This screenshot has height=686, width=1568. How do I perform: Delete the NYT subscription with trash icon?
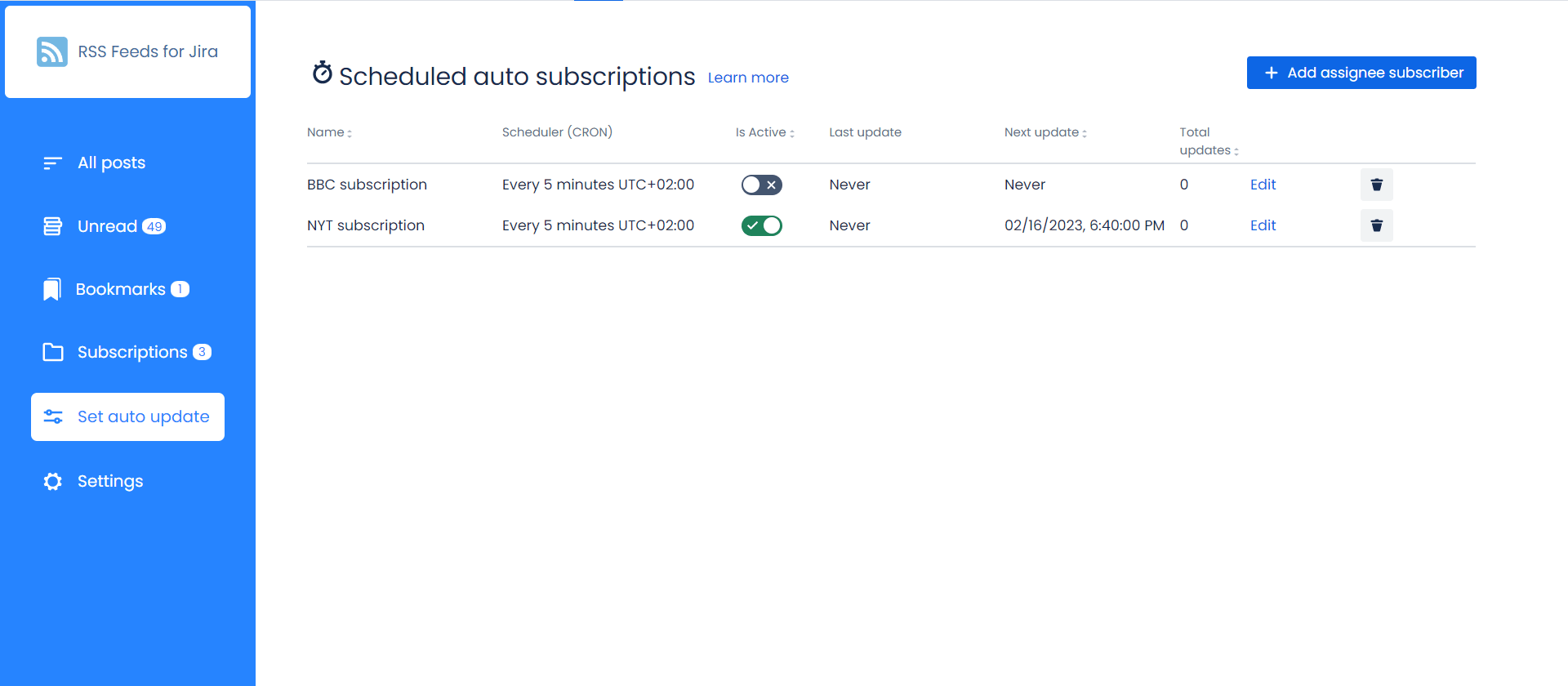point(1376,225)
